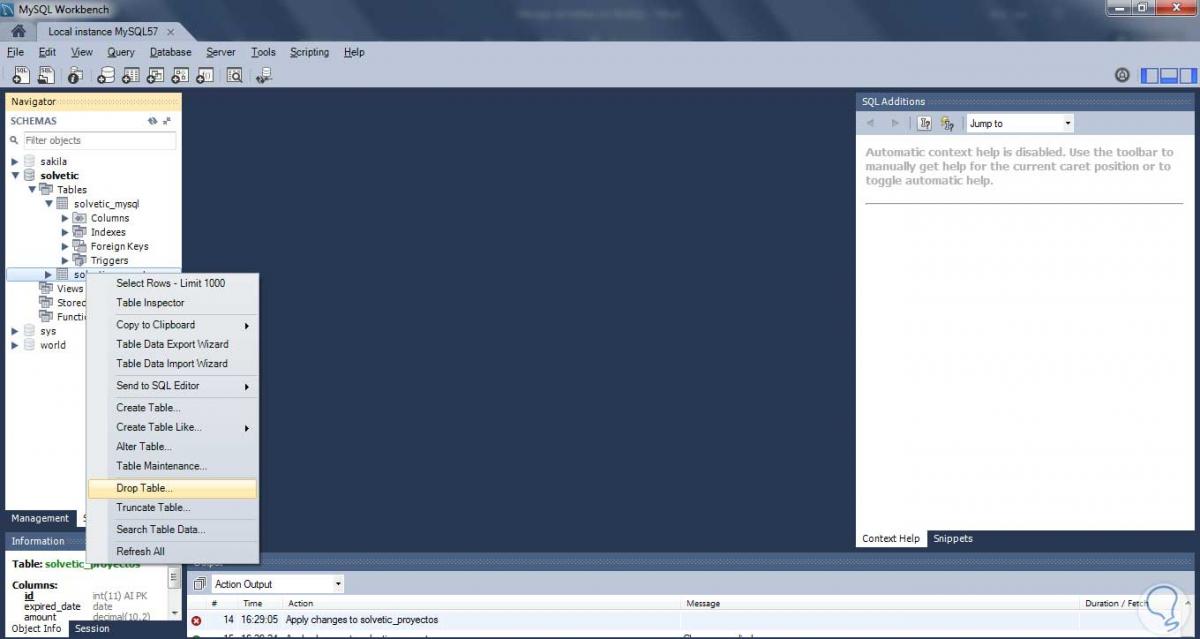Get context help for caret position
The height and width of the screenshot is (639, 1200).
(924, 123)
